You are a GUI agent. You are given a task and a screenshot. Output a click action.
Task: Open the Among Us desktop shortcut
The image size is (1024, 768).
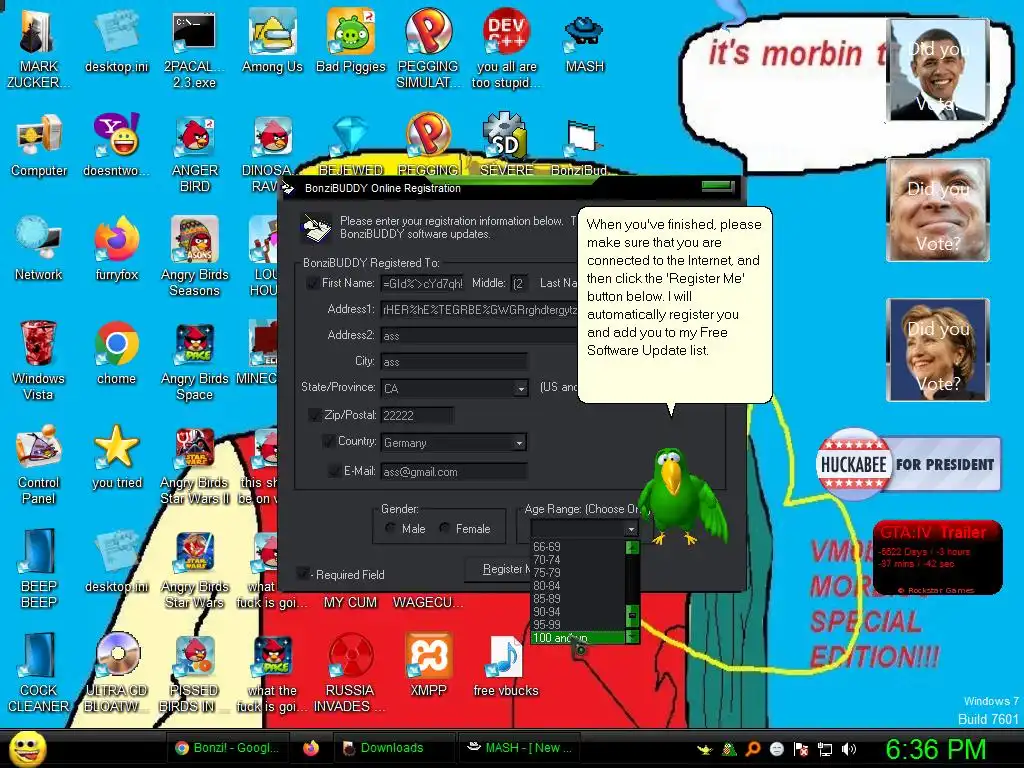tap(272, 40)
